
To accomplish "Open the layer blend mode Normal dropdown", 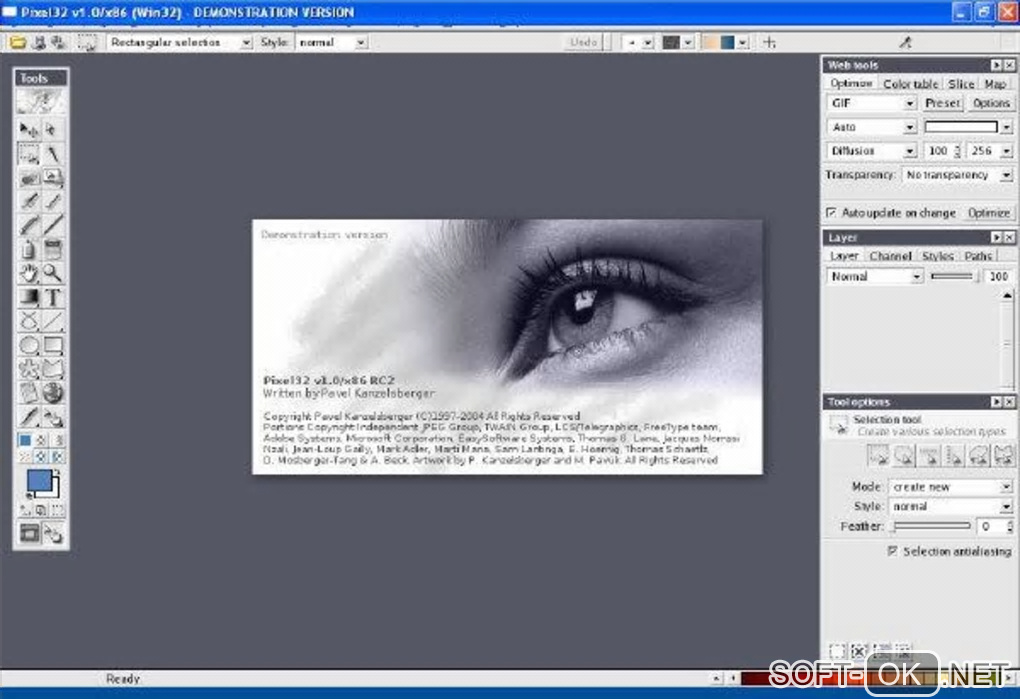I will coord(875,276).
